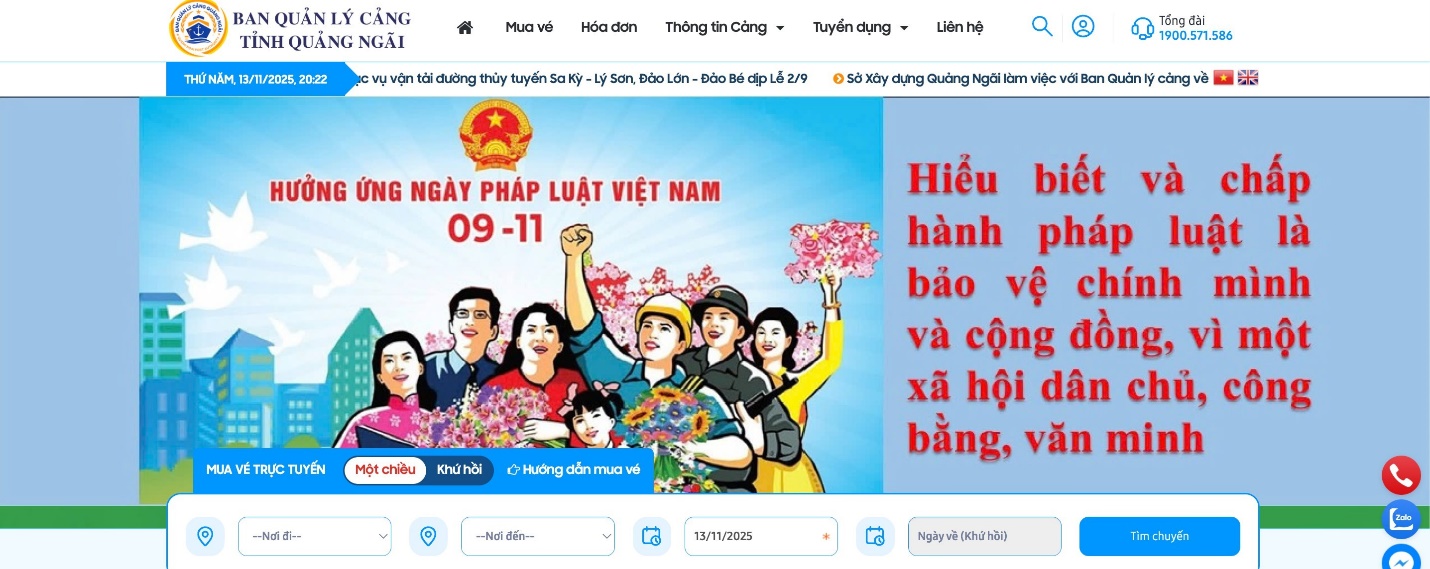This screenshot has width=1430, height=569.
Task: Switch language with the Vietnamese flag
Action: point(1224,77)
